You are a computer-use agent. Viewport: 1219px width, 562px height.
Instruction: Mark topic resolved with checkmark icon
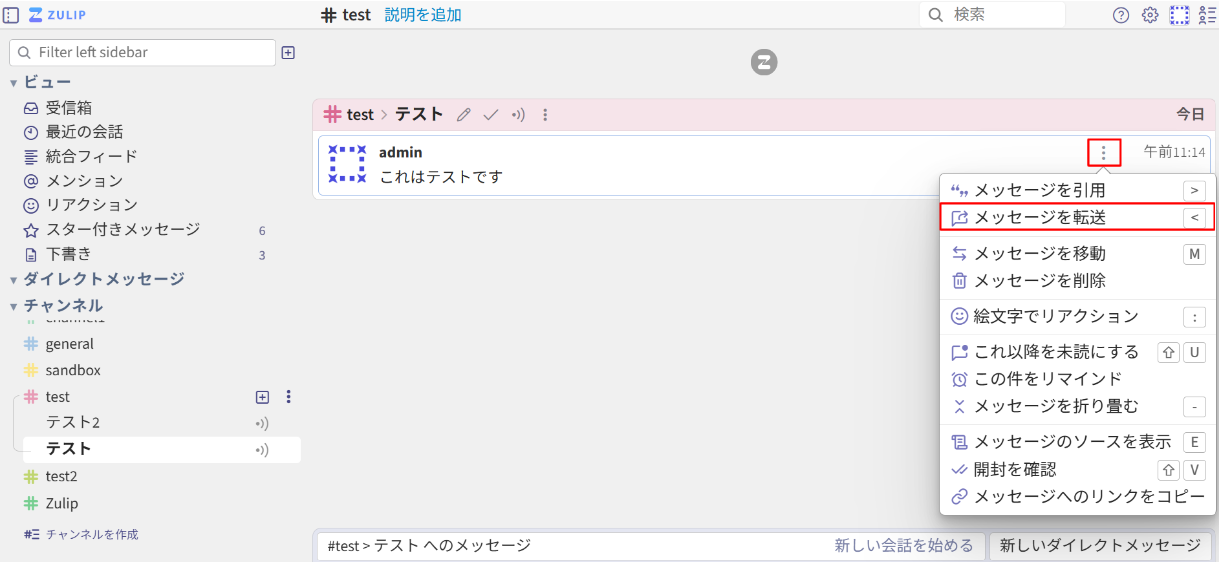coord(491,115)
